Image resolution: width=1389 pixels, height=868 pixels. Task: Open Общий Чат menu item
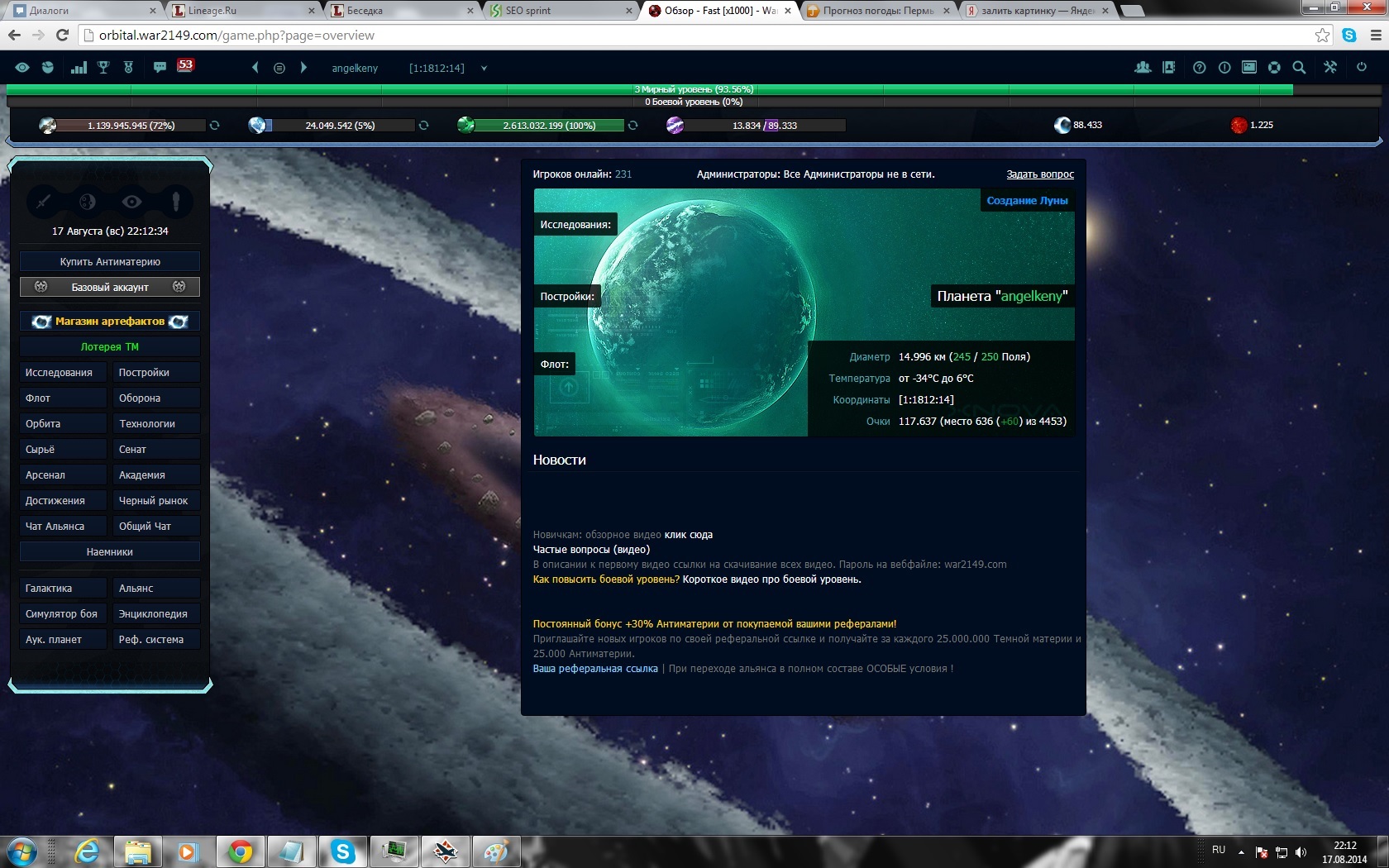pos(156,526)
